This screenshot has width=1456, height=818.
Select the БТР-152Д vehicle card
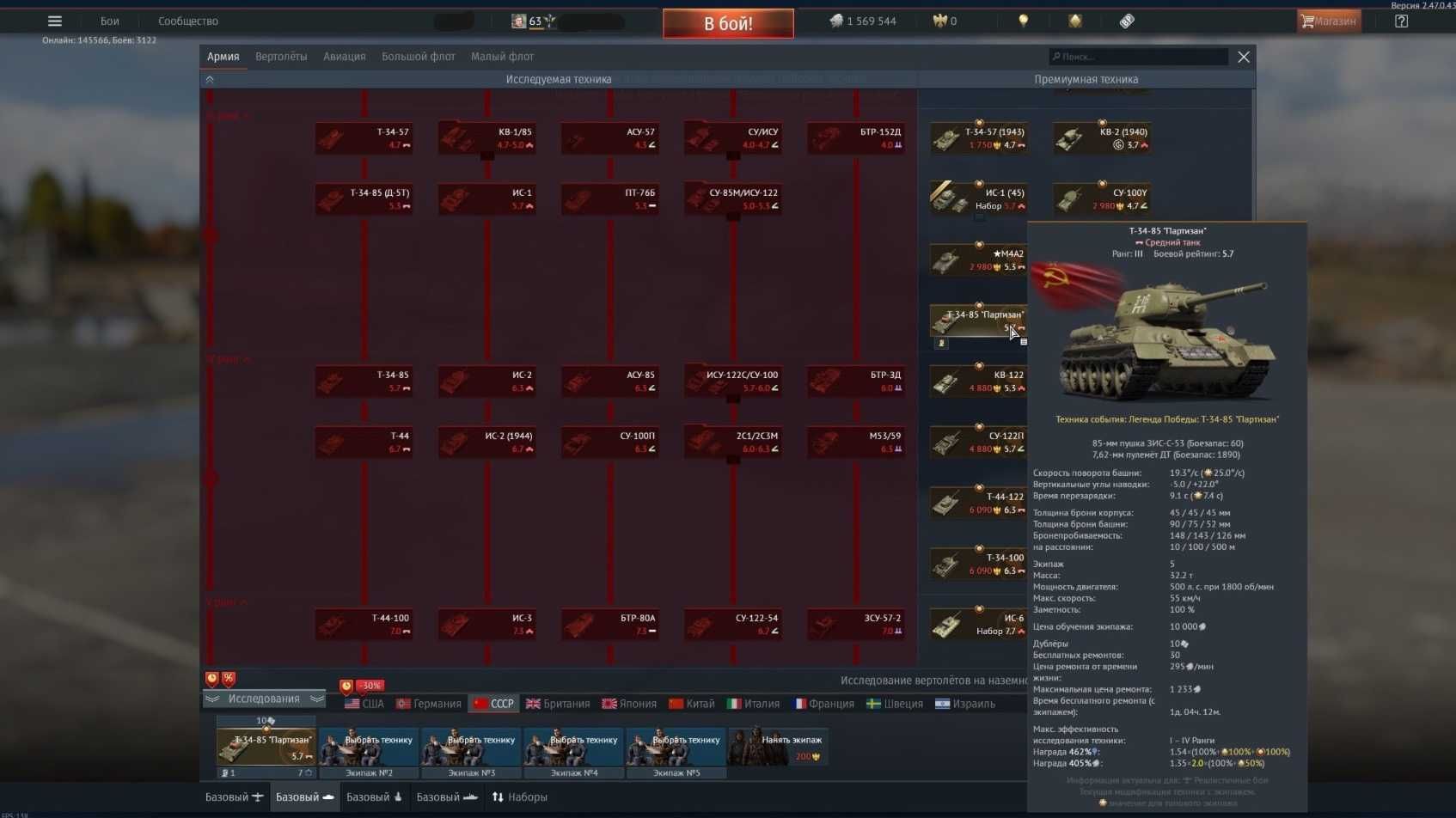point(856,138)
